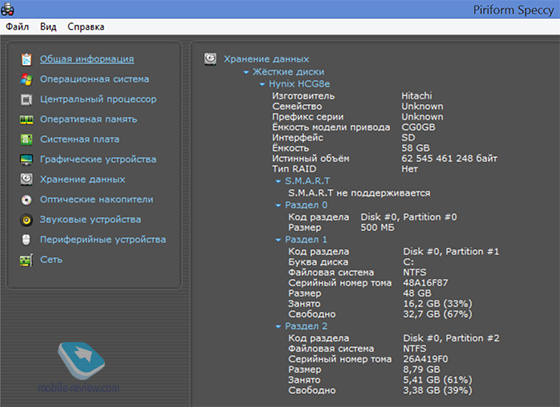Open the Операционная система section
The width and height of the screenshot is (560, 407).
[x=94, y=79]
